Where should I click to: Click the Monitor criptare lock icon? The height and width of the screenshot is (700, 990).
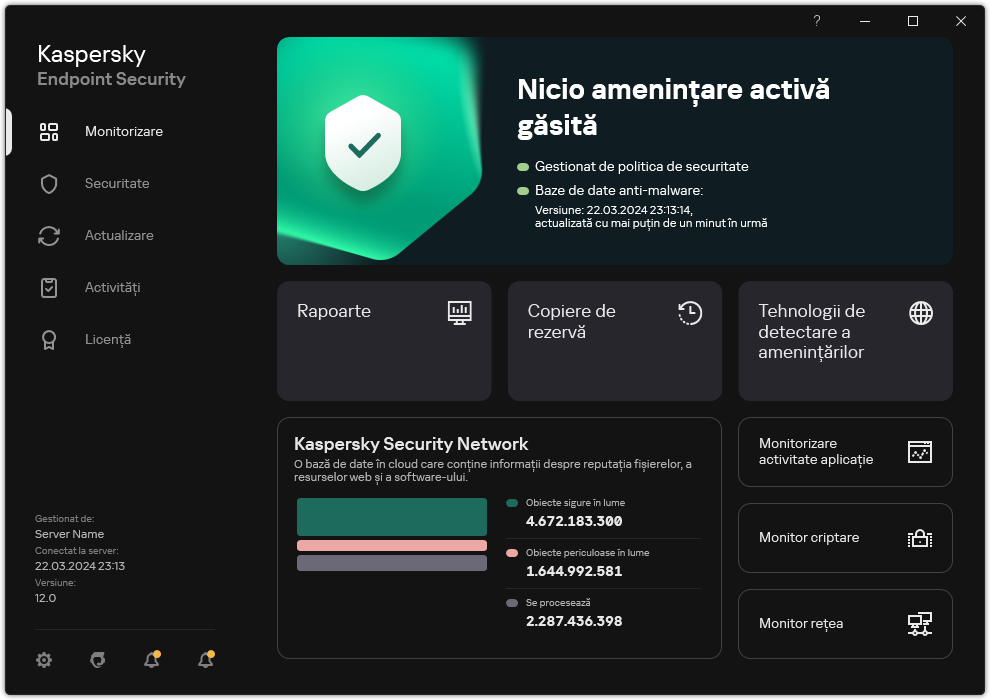click(x=920, y=538)
